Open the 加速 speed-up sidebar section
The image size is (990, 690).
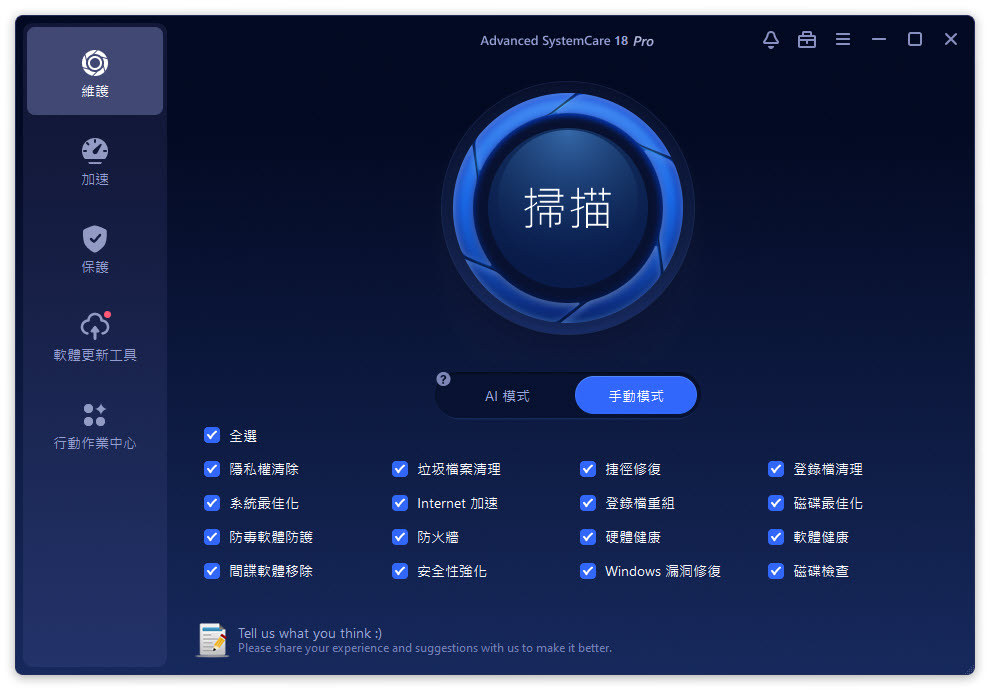[x=95, y=162]
